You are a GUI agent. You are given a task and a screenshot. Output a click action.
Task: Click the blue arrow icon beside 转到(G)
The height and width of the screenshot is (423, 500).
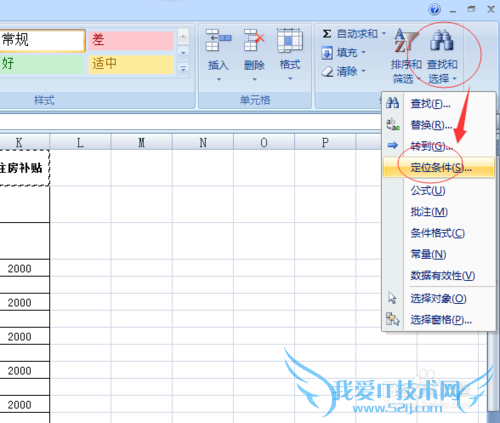(x=393, y=145)
